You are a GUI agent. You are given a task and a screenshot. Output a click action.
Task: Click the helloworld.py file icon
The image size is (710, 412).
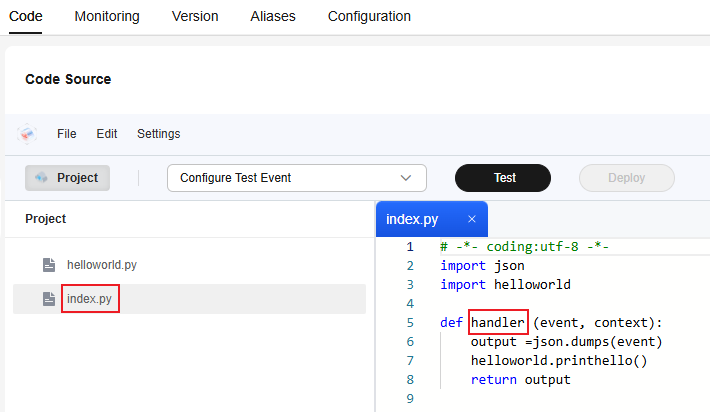49,265
